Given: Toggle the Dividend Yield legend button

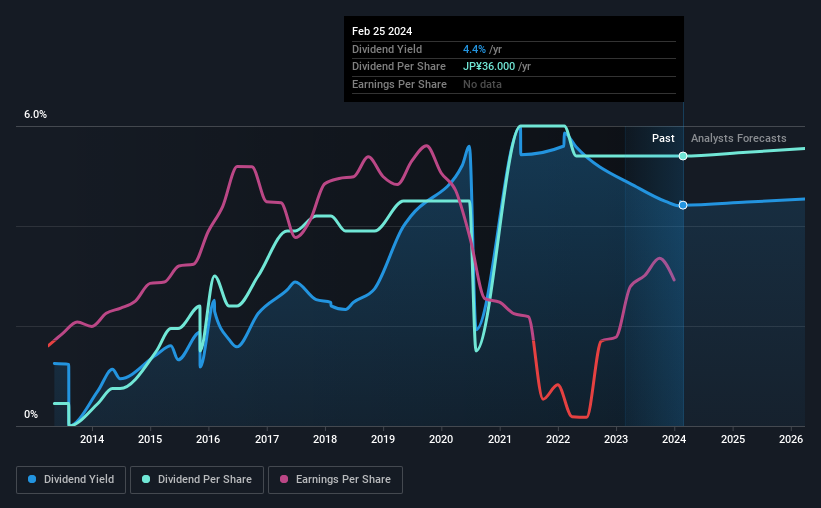Looking at the screenshot, I should 71,480.
